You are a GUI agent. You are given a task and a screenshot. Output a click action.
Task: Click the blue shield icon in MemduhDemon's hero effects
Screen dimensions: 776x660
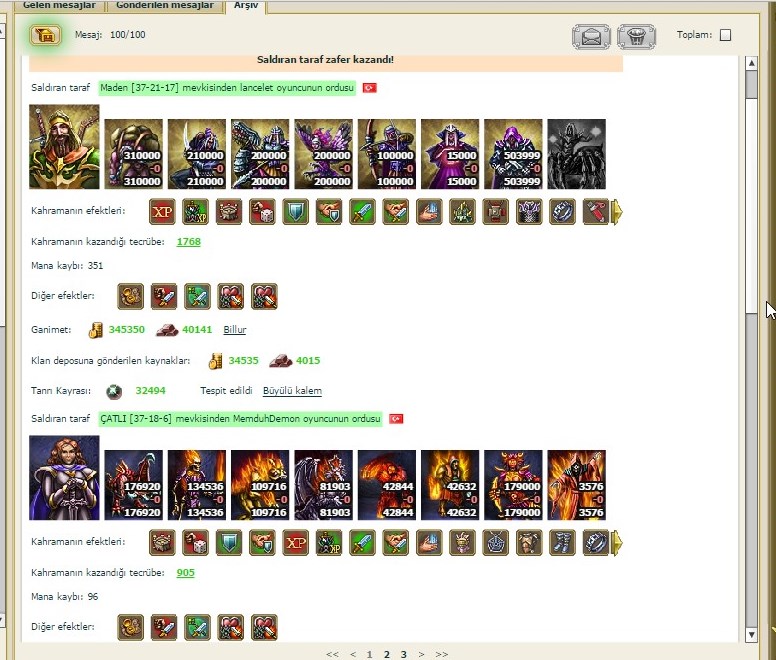(229, 542)
